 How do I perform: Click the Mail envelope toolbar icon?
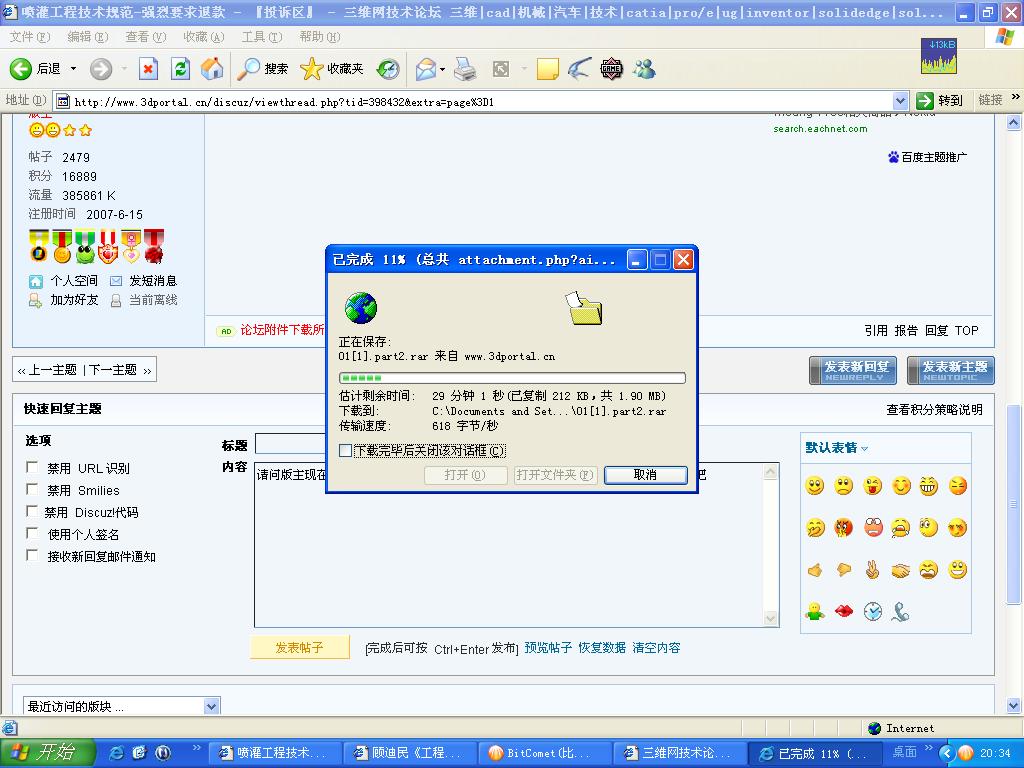point(426,69)
